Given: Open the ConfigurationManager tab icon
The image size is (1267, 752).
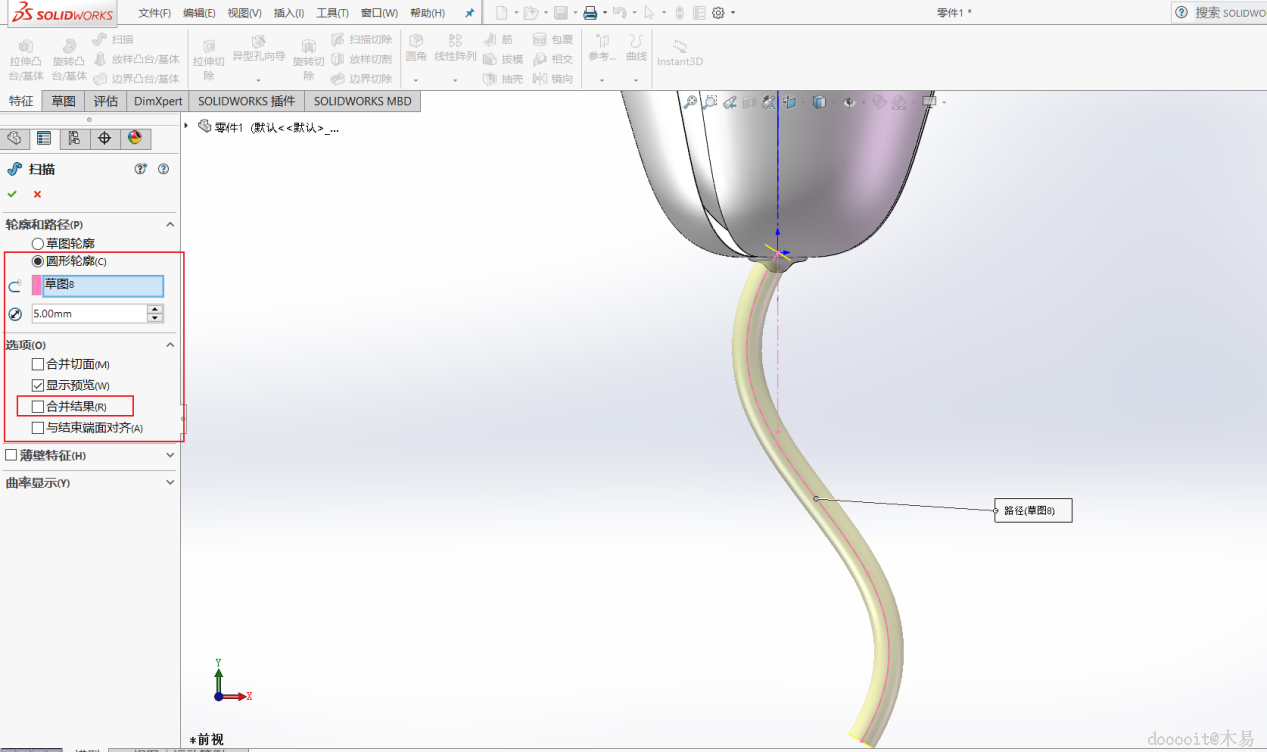Looking at the screenshot, I should tap(74, 138).
